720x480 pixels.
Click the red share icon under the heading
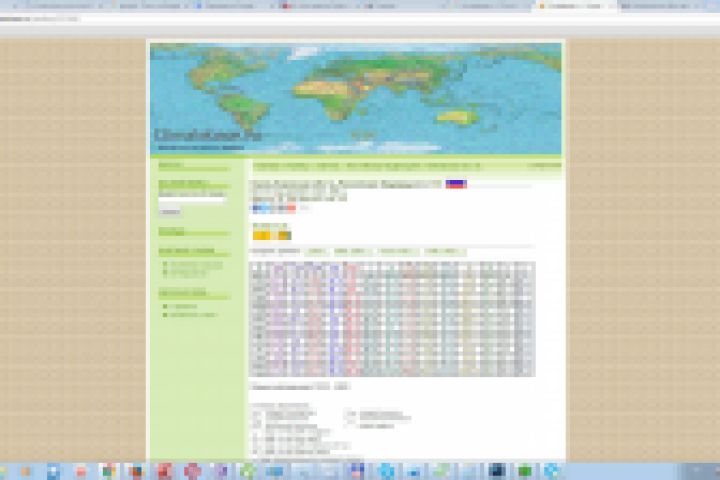[x=291, y=209]
